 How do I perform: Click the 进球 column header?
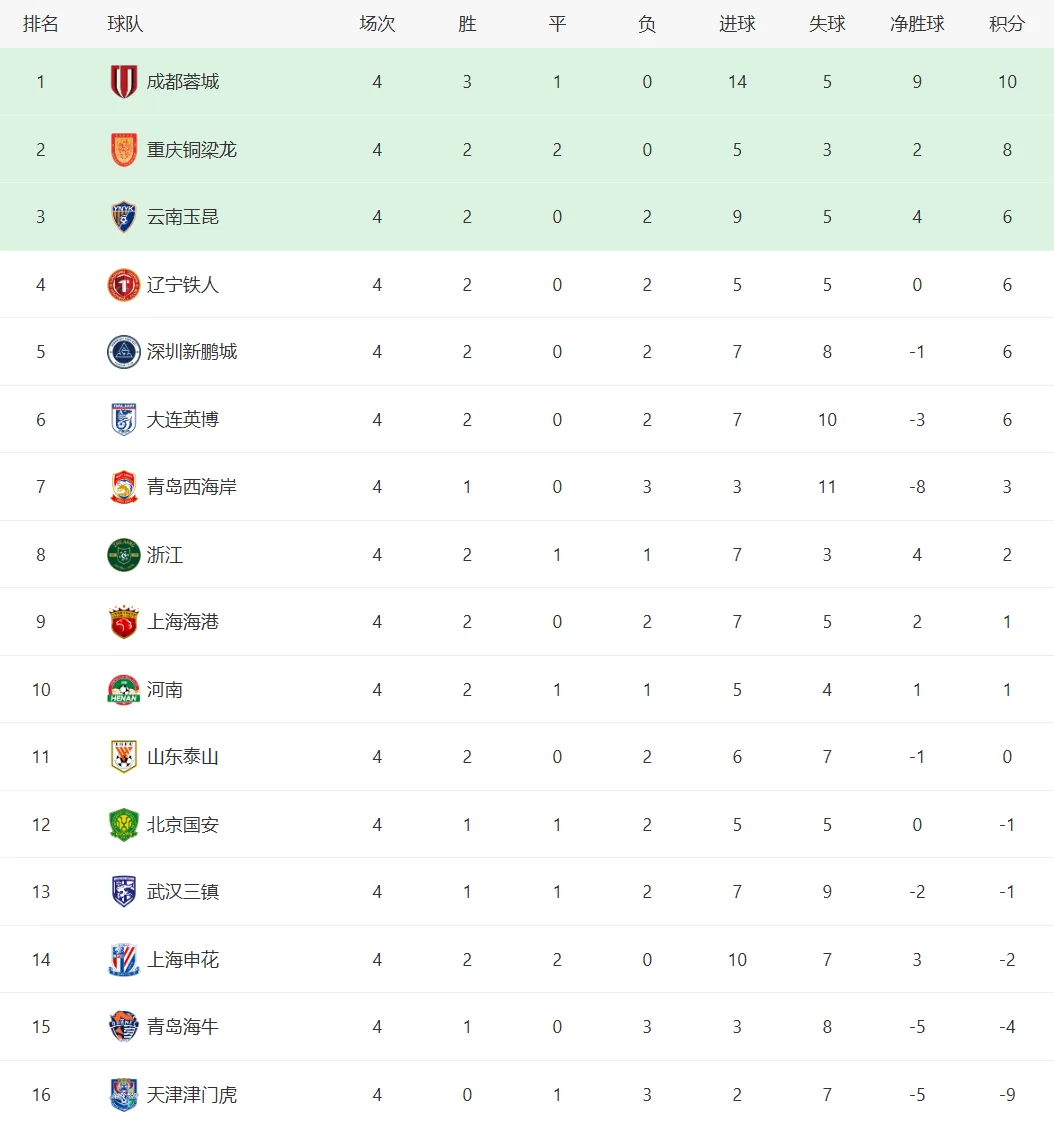737,24
